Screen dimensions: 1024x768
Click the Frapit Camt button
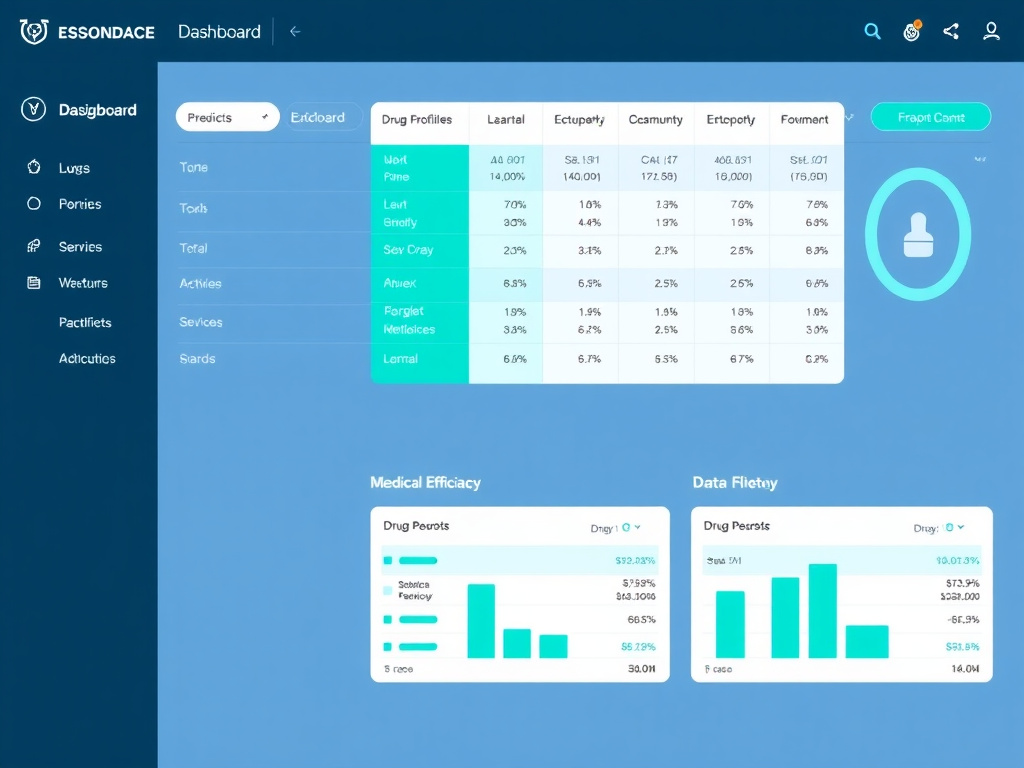930,116
